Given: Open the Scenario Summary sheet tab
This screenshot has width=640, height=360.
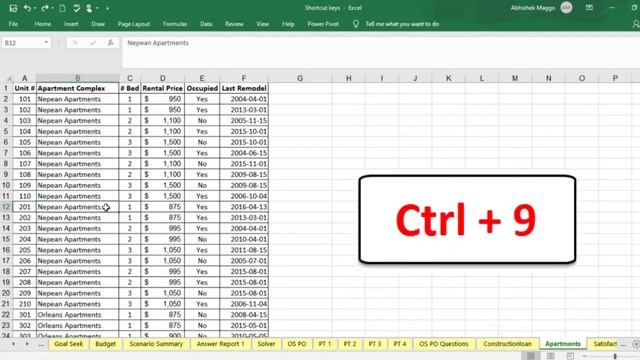Looking at the screenshot, I should click(x=156, y=344).
